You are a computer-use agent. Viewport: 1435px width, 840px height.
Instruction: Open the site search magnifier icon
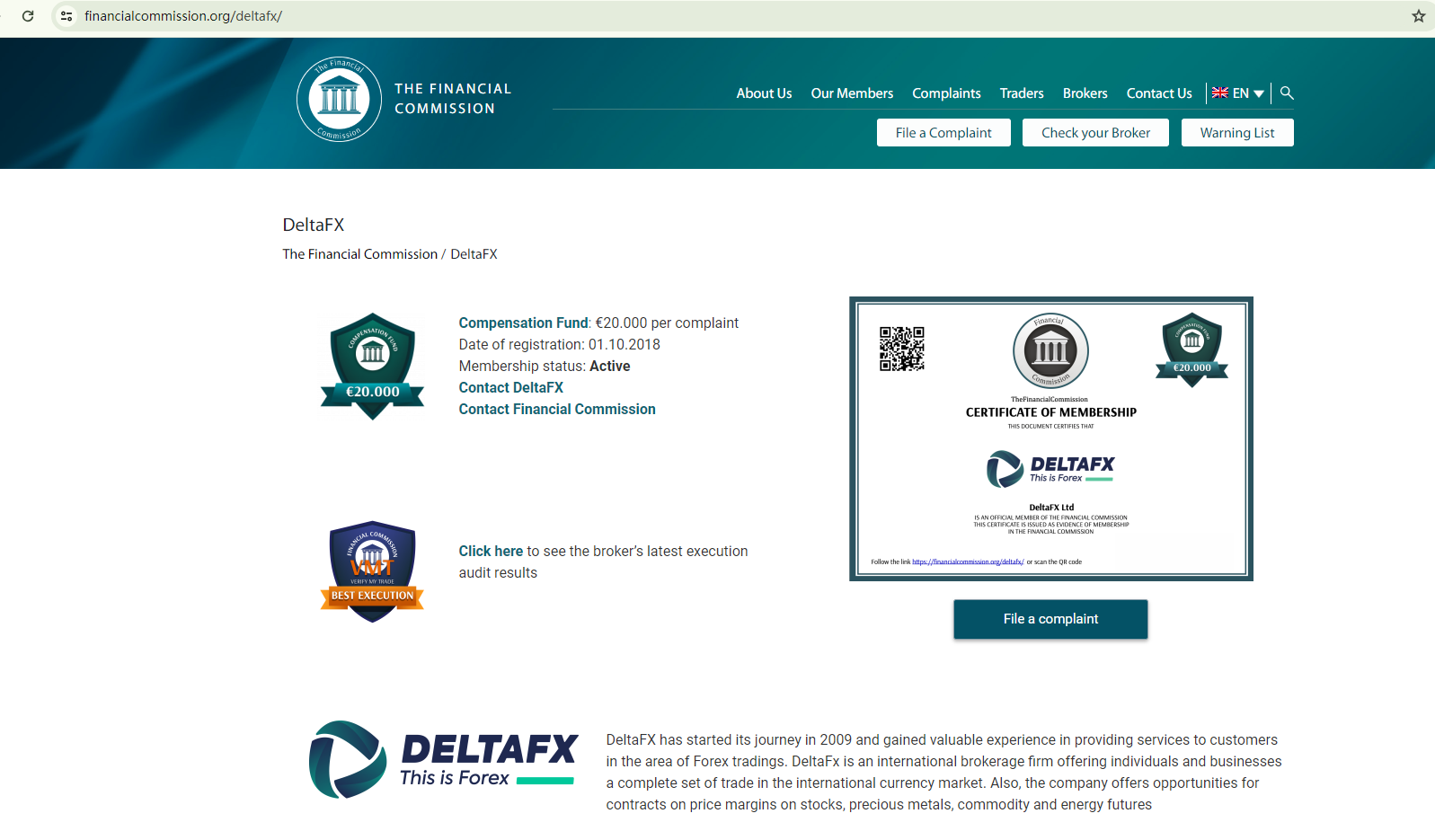click(1287, 93)
